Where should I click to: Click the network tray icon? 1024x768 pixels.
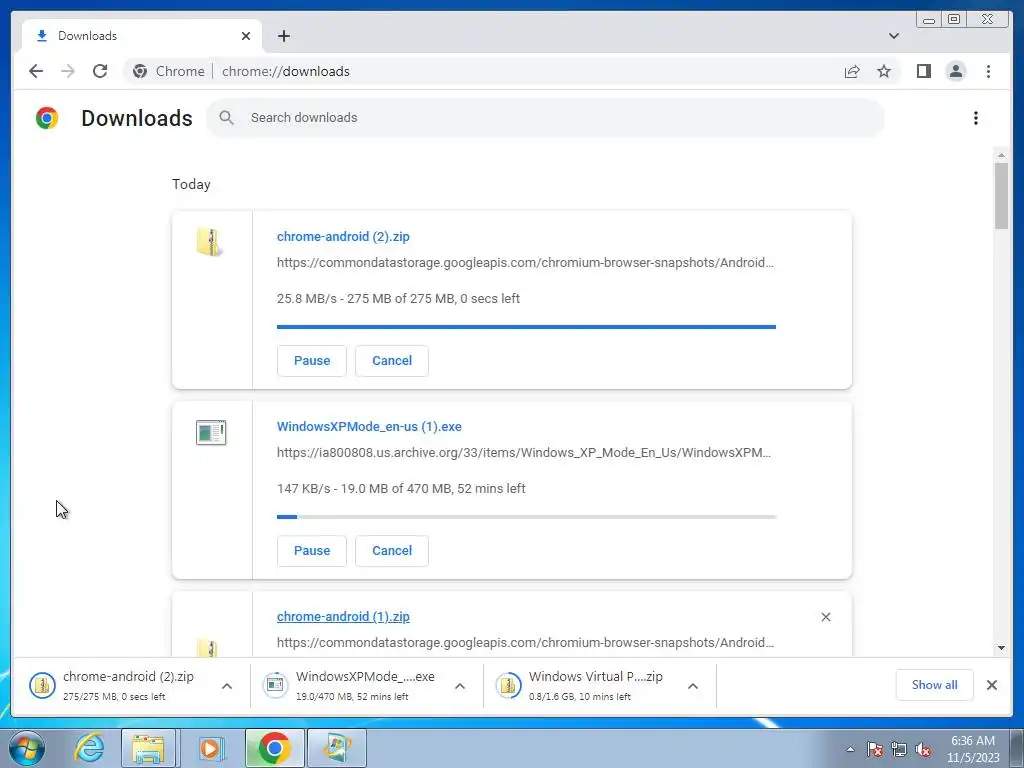pyautogui.click(x=899, y=749)
